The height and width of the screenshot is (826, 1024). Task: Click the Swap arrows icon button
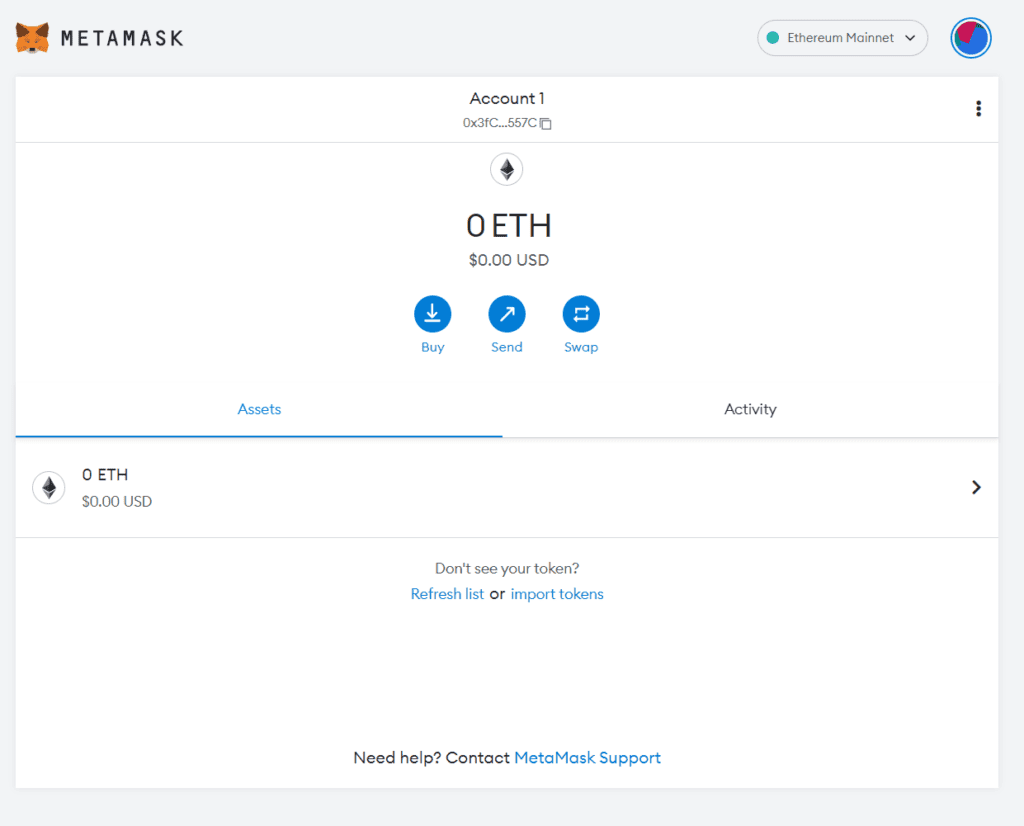(581, 314)
